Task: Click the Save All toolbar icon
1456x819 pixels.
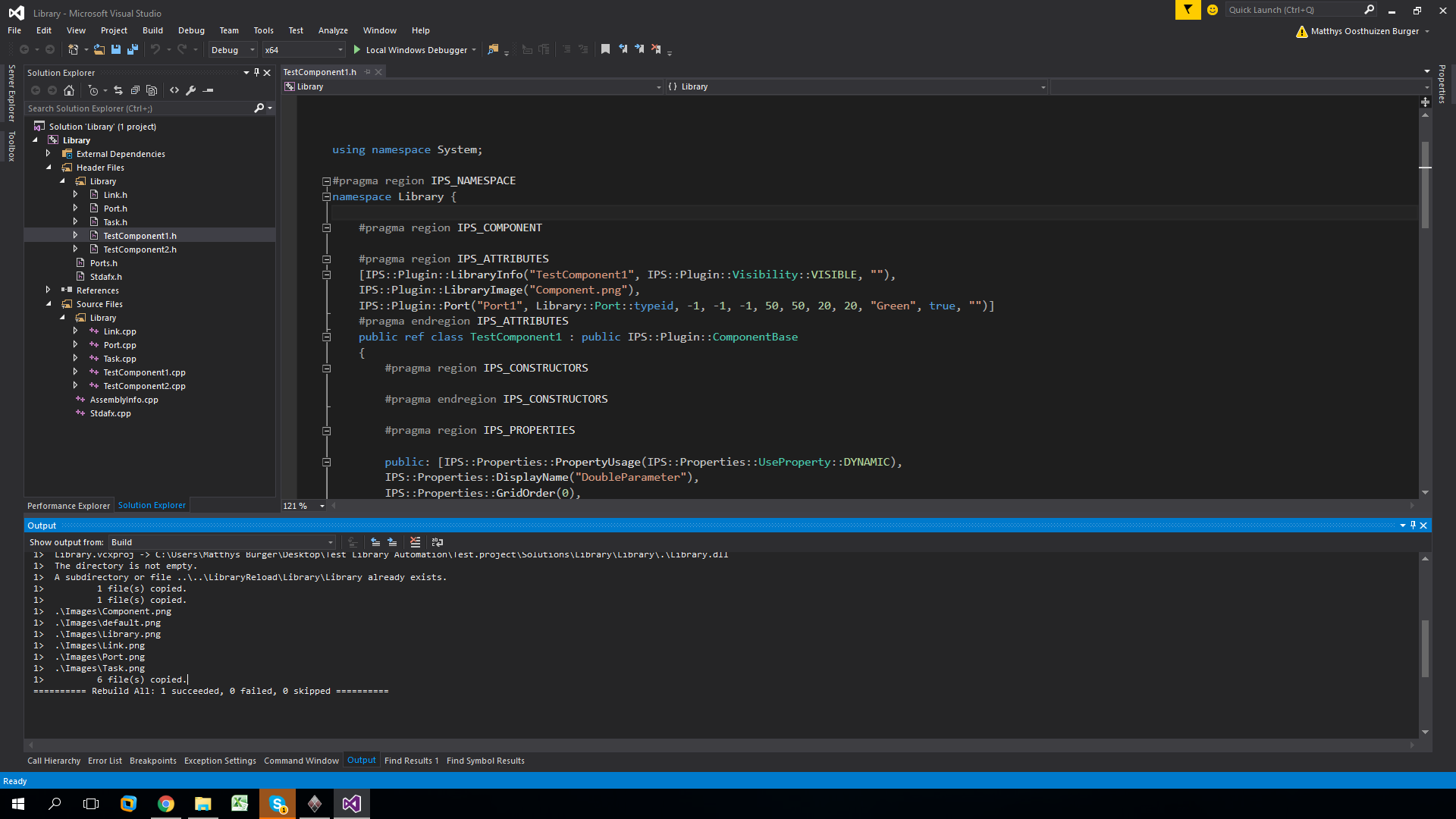Action: coord(132,49)
